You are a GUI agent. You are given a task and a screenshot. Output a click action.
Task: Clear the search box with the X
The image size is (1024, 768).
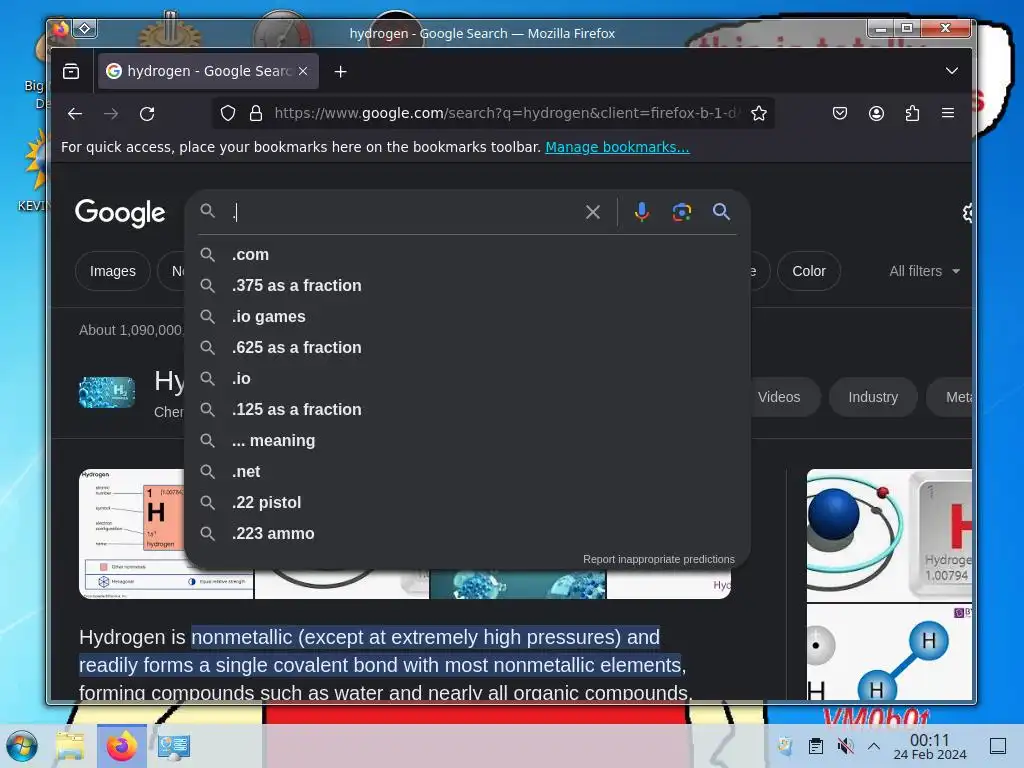(592, 212)
